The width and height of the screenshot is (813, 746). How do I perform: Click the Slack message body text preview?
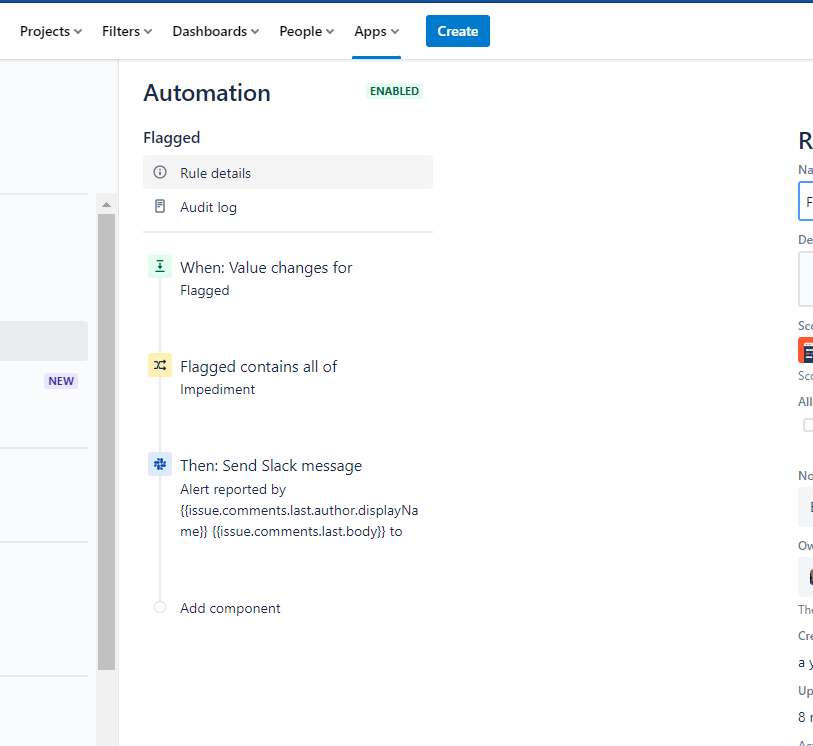pyautogui.click(x=299, y=511)
